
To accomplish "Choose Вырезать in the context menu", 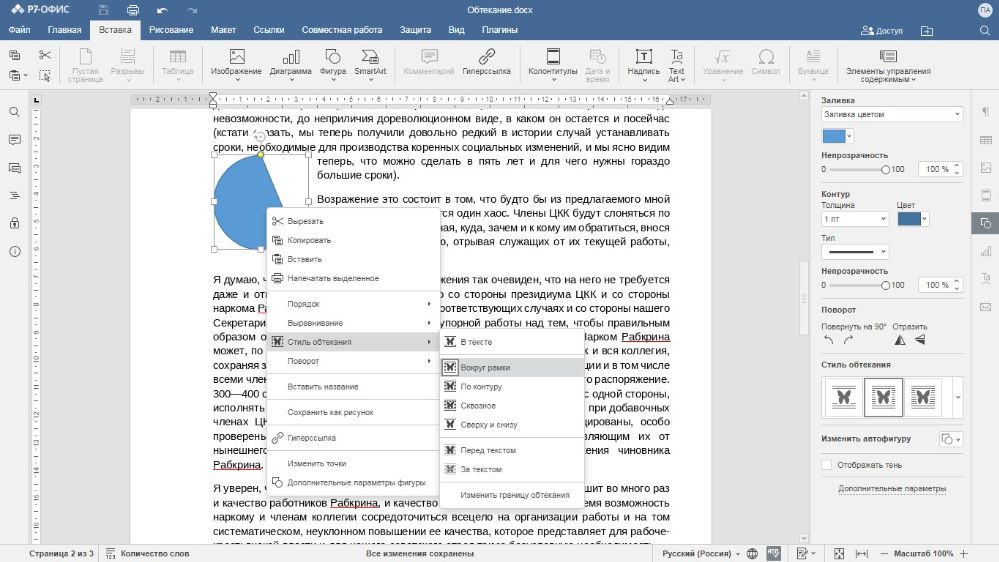I will 305,221.
